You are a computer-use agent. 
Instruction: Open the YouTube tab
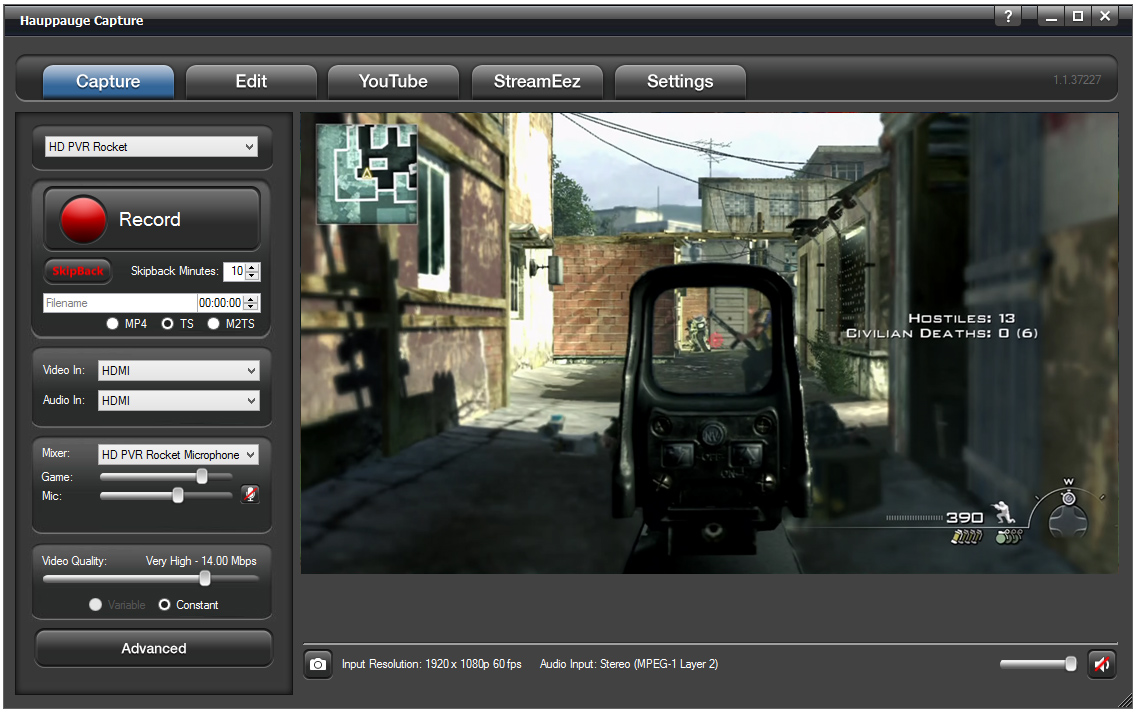tap(393, 81)
